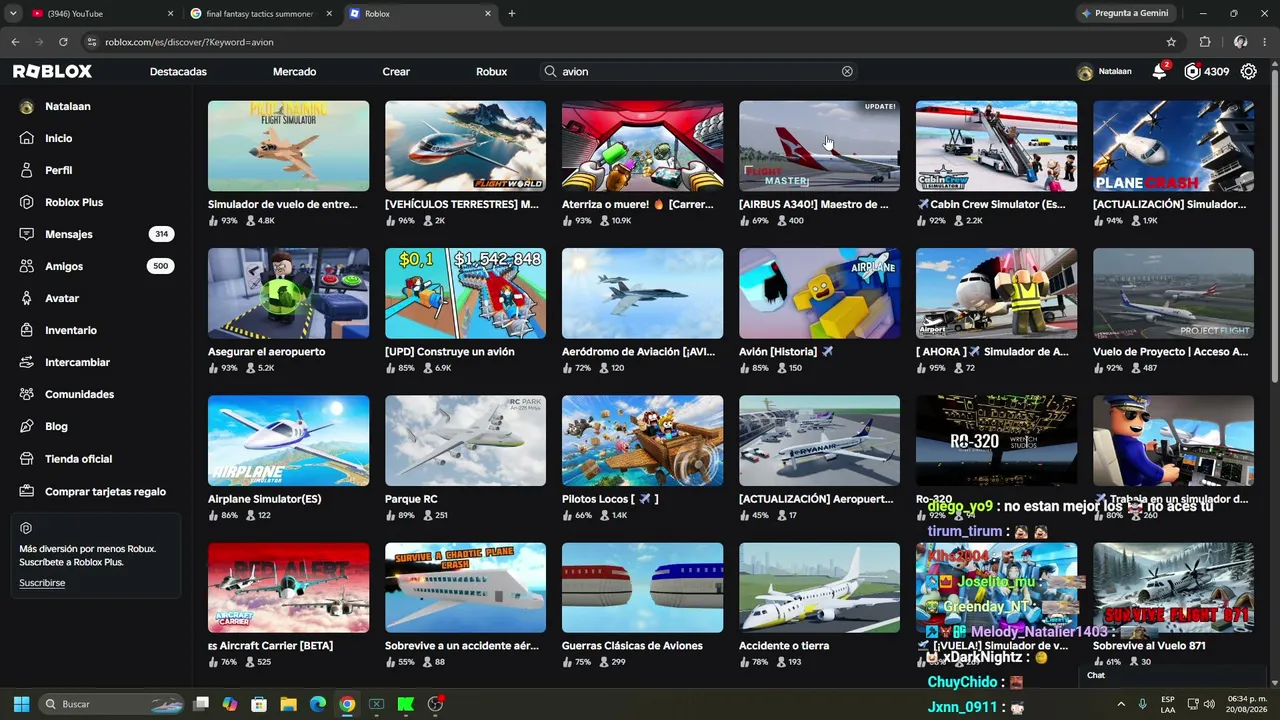
Task: Open Simulador de vuelo de entrenamiento game
Action: click(288, 146)
